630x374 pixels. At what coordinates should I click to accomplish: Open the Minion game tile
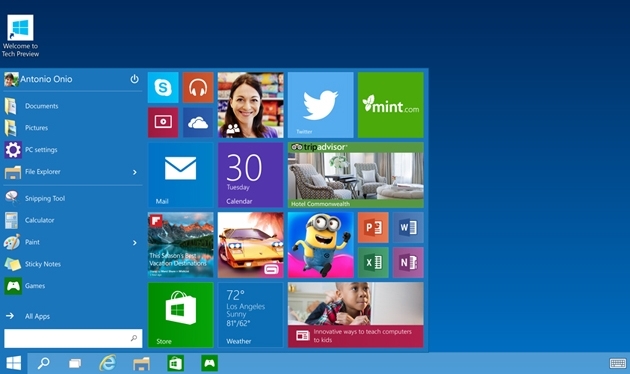point(321,245)
